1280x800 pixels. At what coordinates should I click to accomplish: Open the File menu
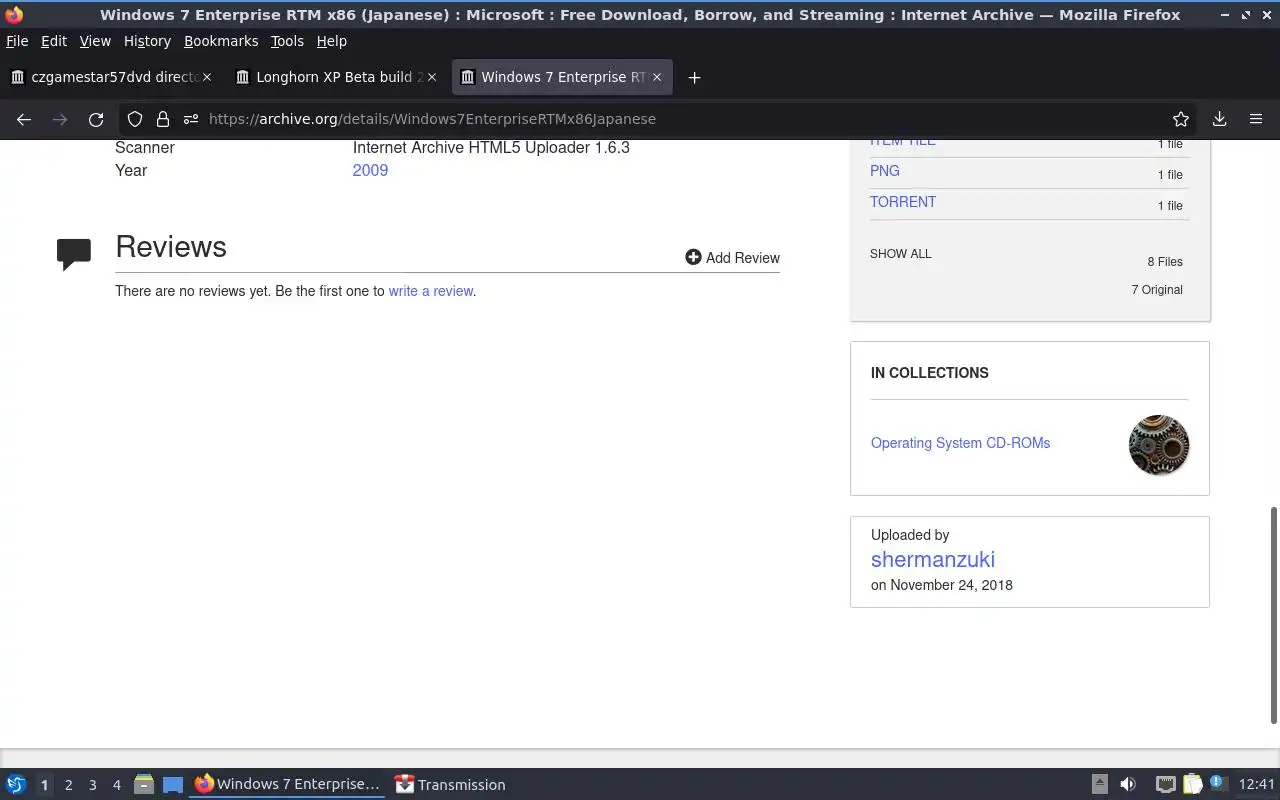[x=17, y=41]
